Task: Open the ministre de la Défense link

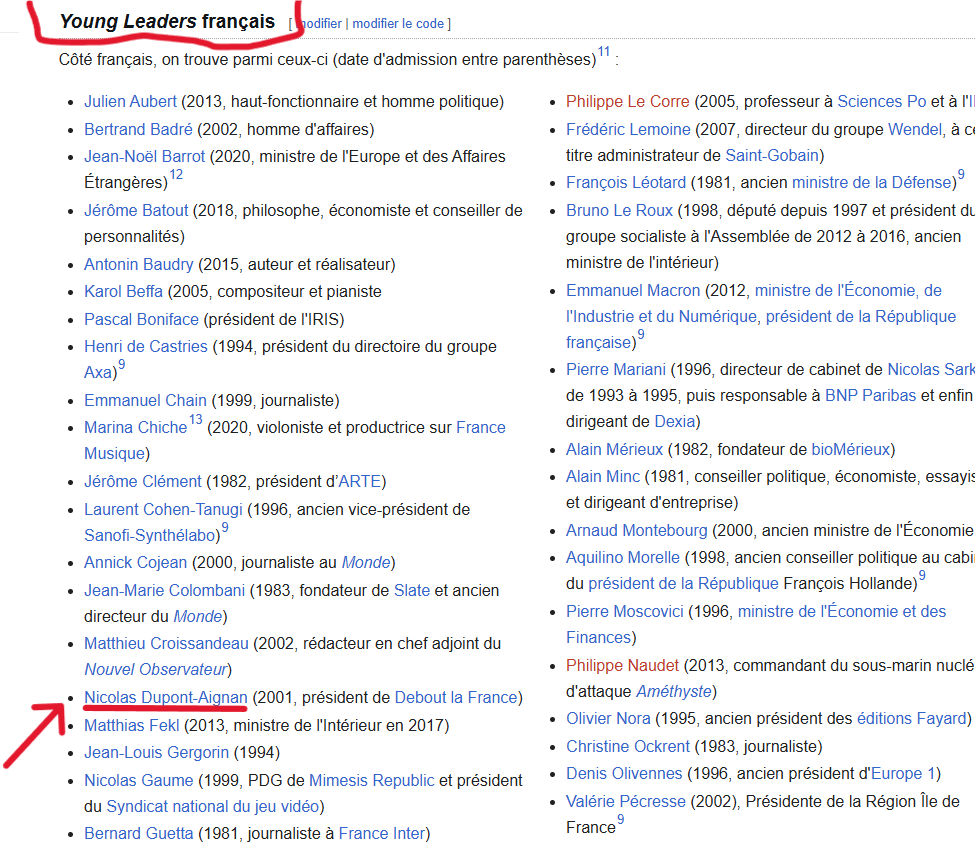Action: (872, 182)
